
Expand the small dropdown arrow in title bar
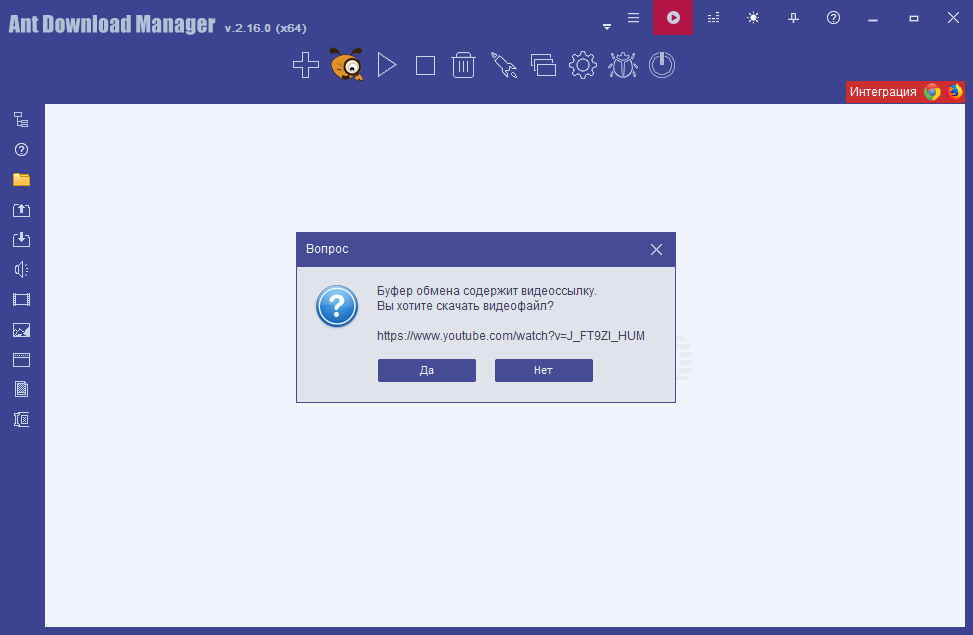[606, 27]
